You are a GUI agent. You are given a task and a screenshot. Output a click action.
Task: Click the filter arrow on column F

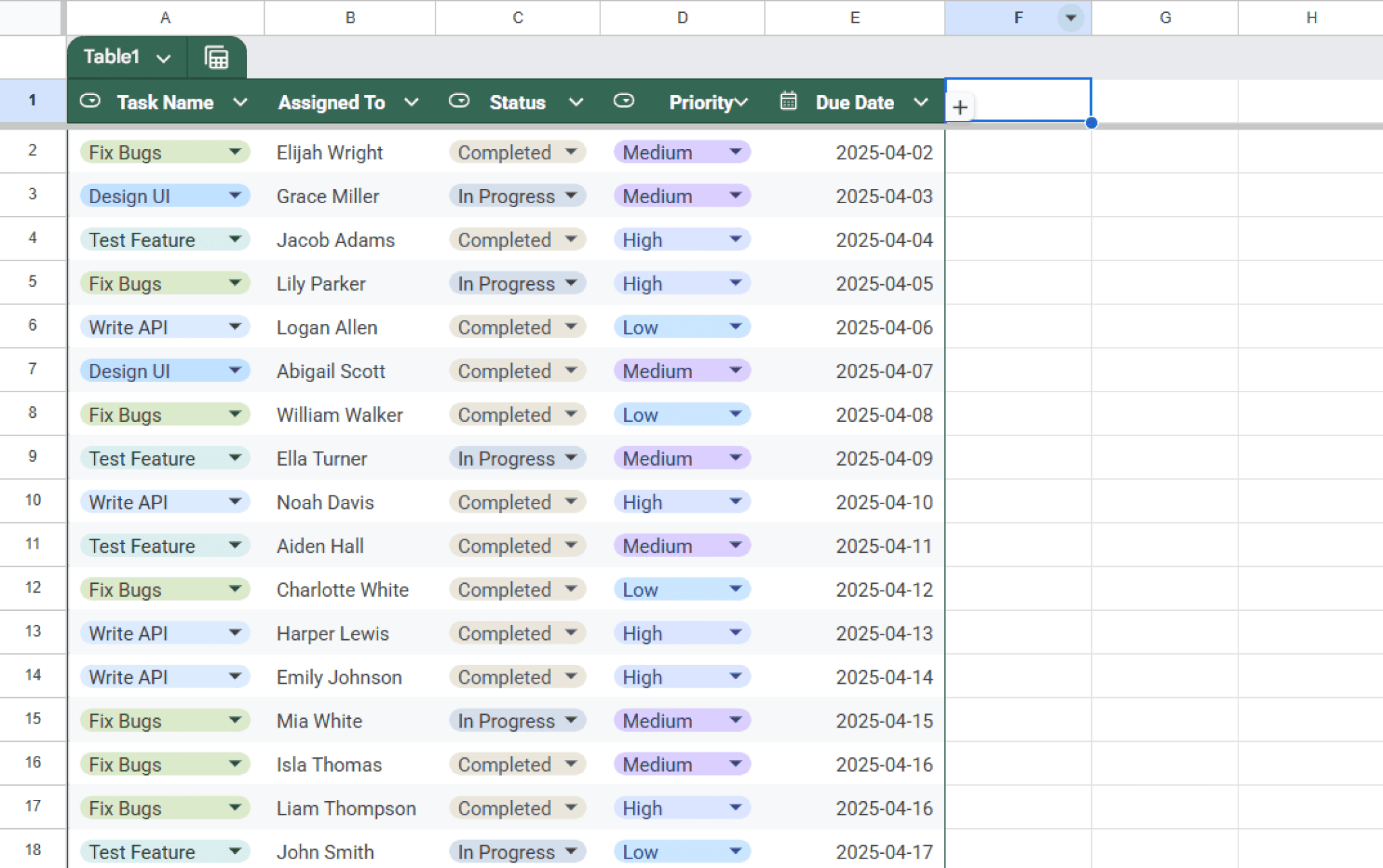coord(1069,18)
